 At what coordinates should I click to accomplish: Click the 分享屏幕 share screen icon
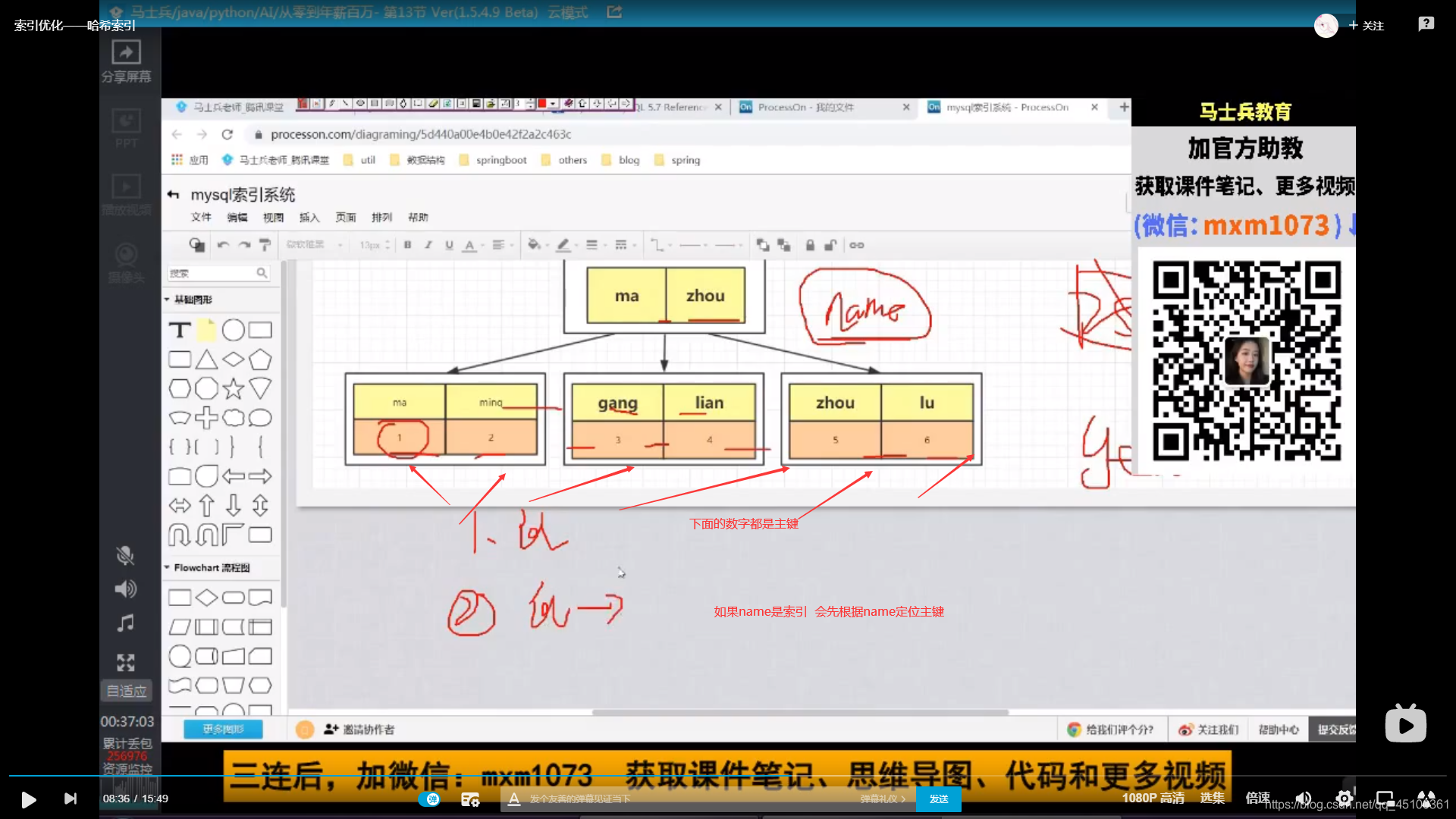pos(126,60)
